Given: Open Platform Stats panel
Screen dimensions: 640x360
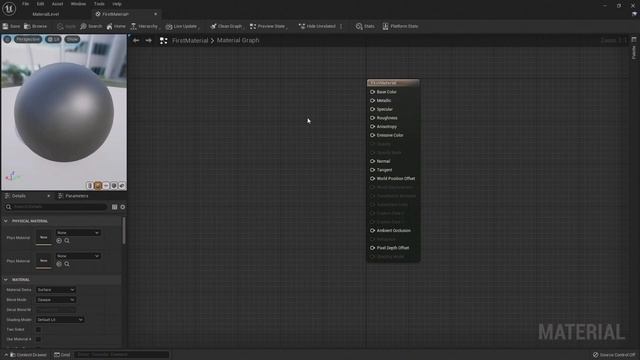Looking at the screenshot, I should [x=400, y=26].
